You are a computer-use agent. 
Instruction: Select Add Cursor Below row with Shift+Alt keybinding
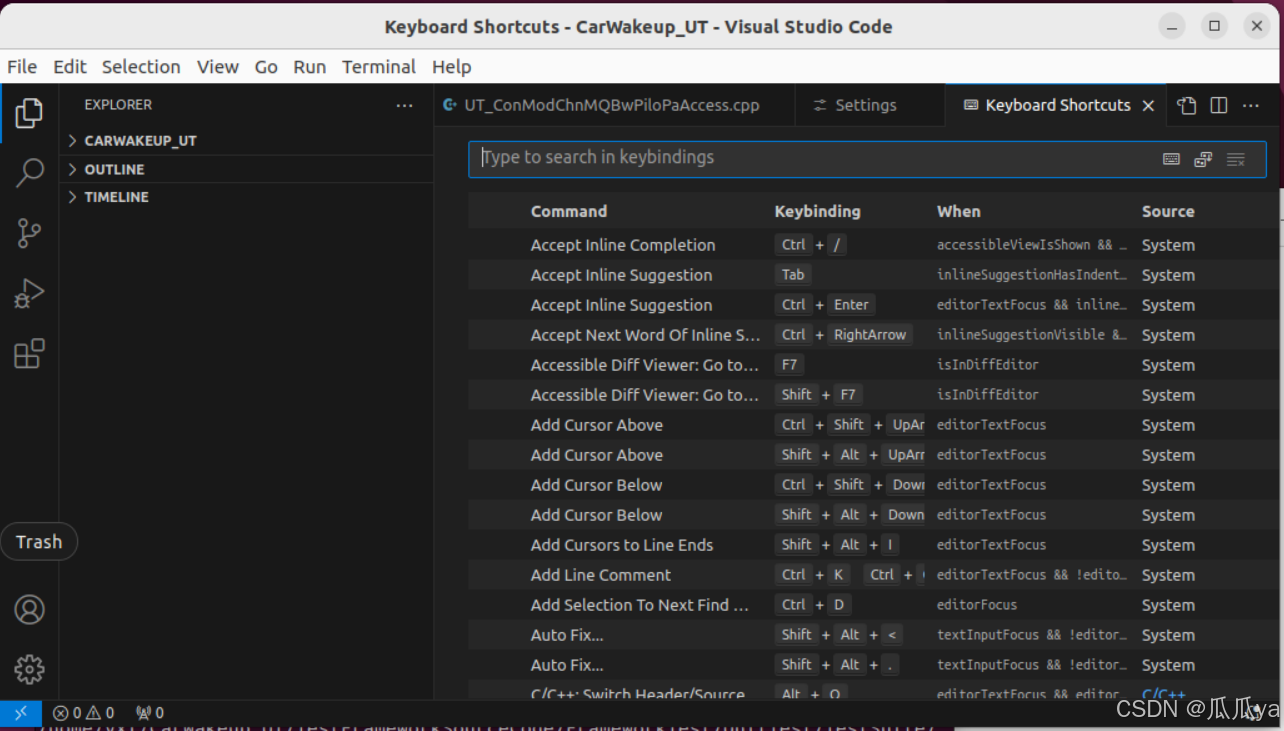[872, 515]
